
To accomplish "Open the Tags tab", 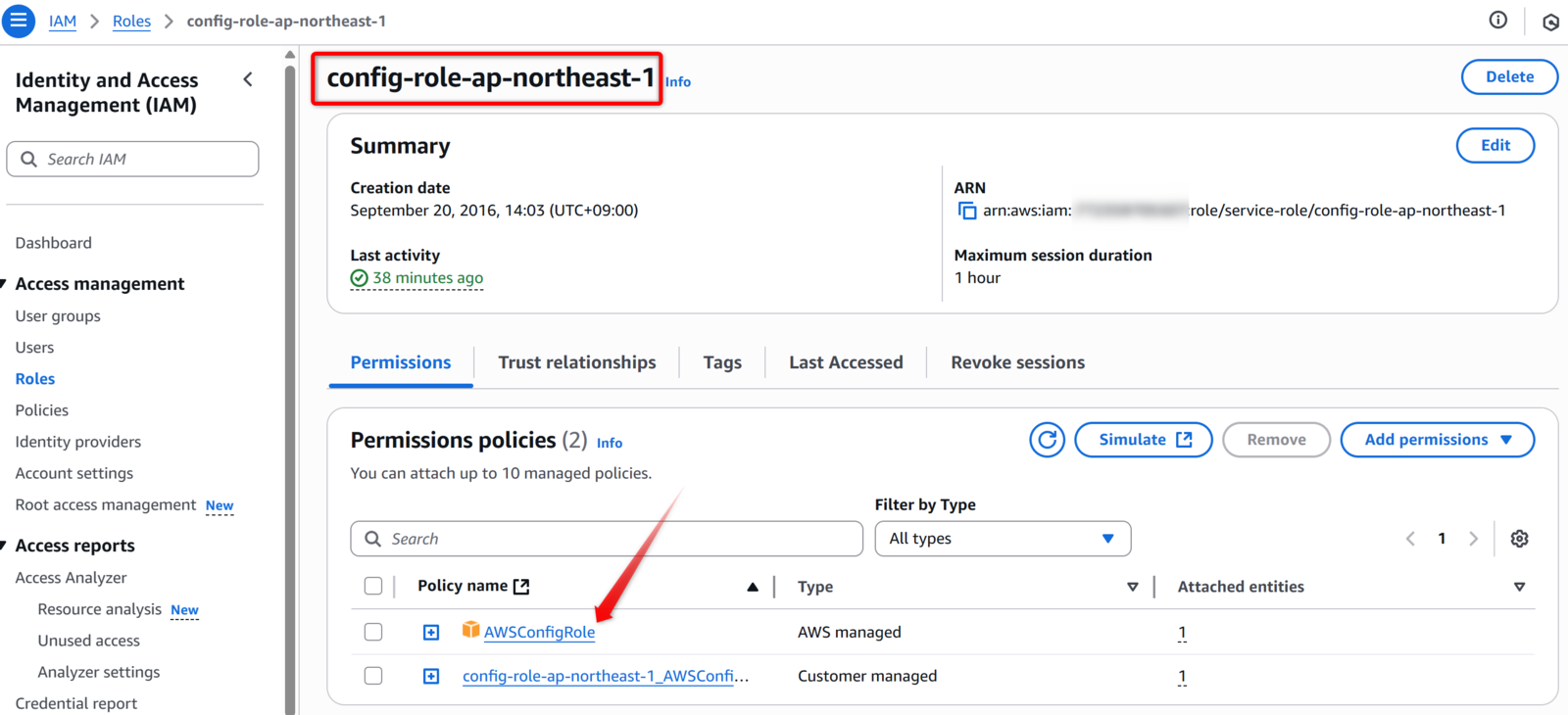I will (x=722, y=362).
